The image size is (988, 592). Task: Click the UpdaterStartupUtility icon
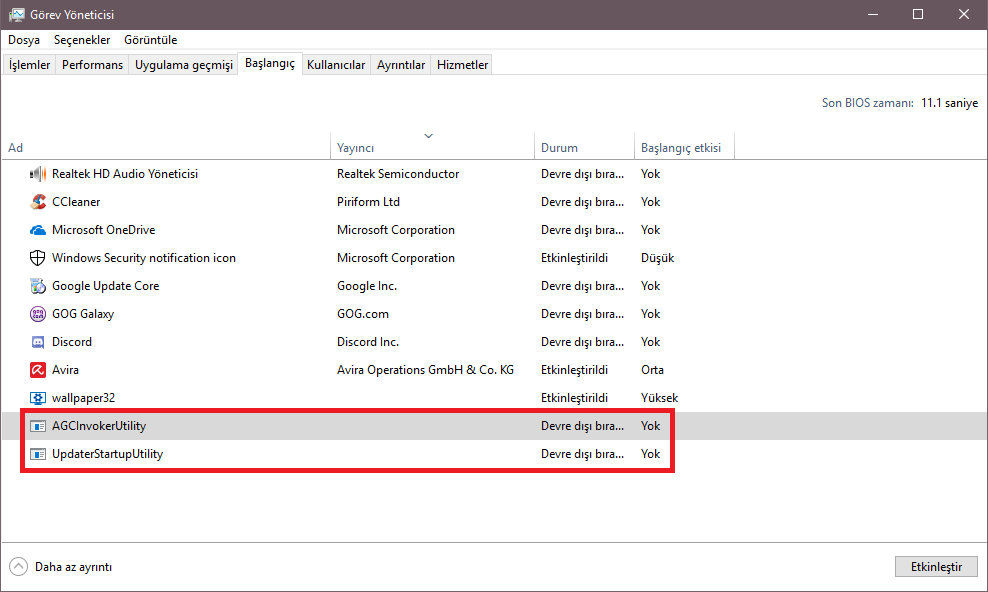pos(38,454)
